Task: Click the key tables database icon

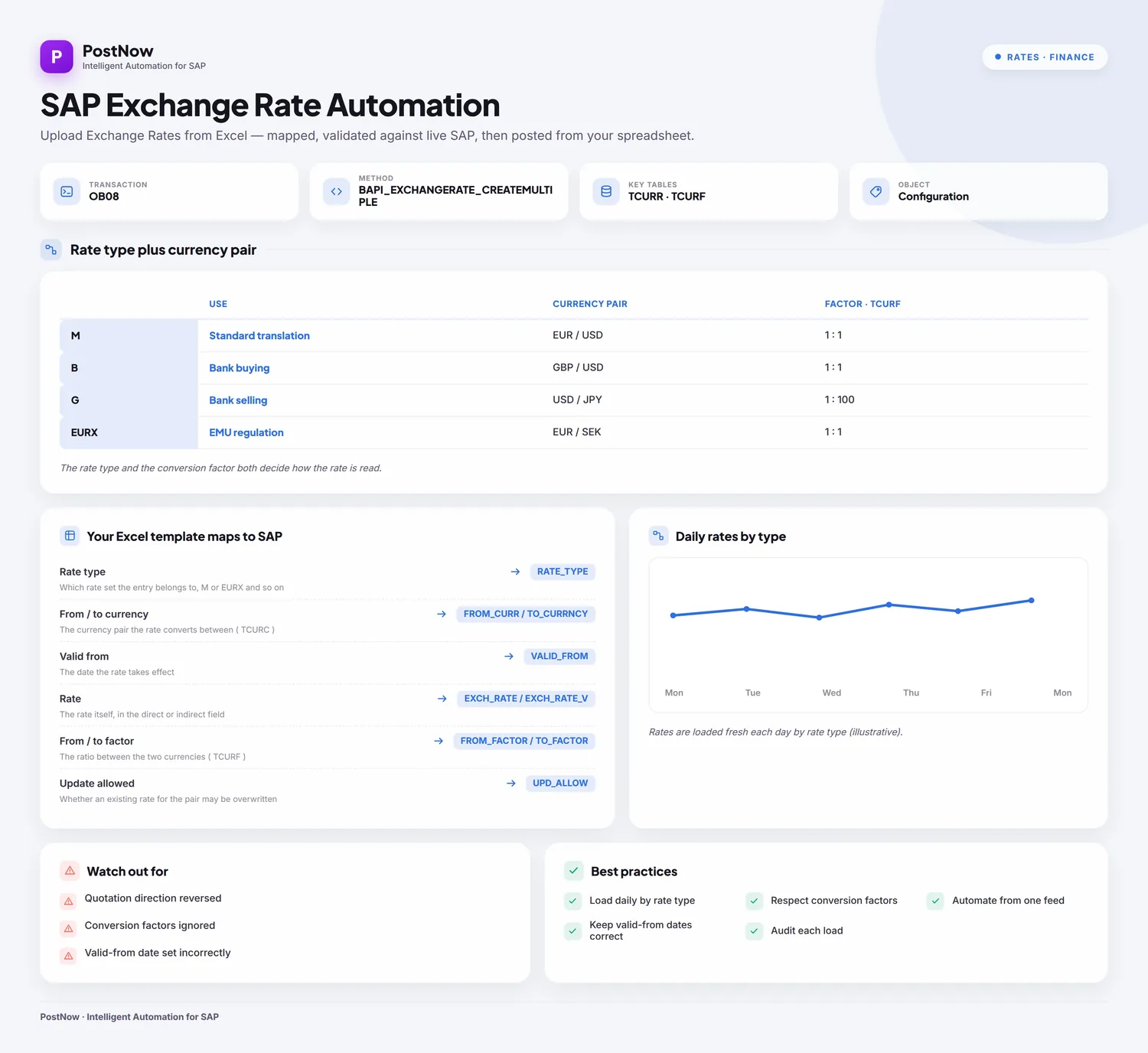Action: (606, 191)
